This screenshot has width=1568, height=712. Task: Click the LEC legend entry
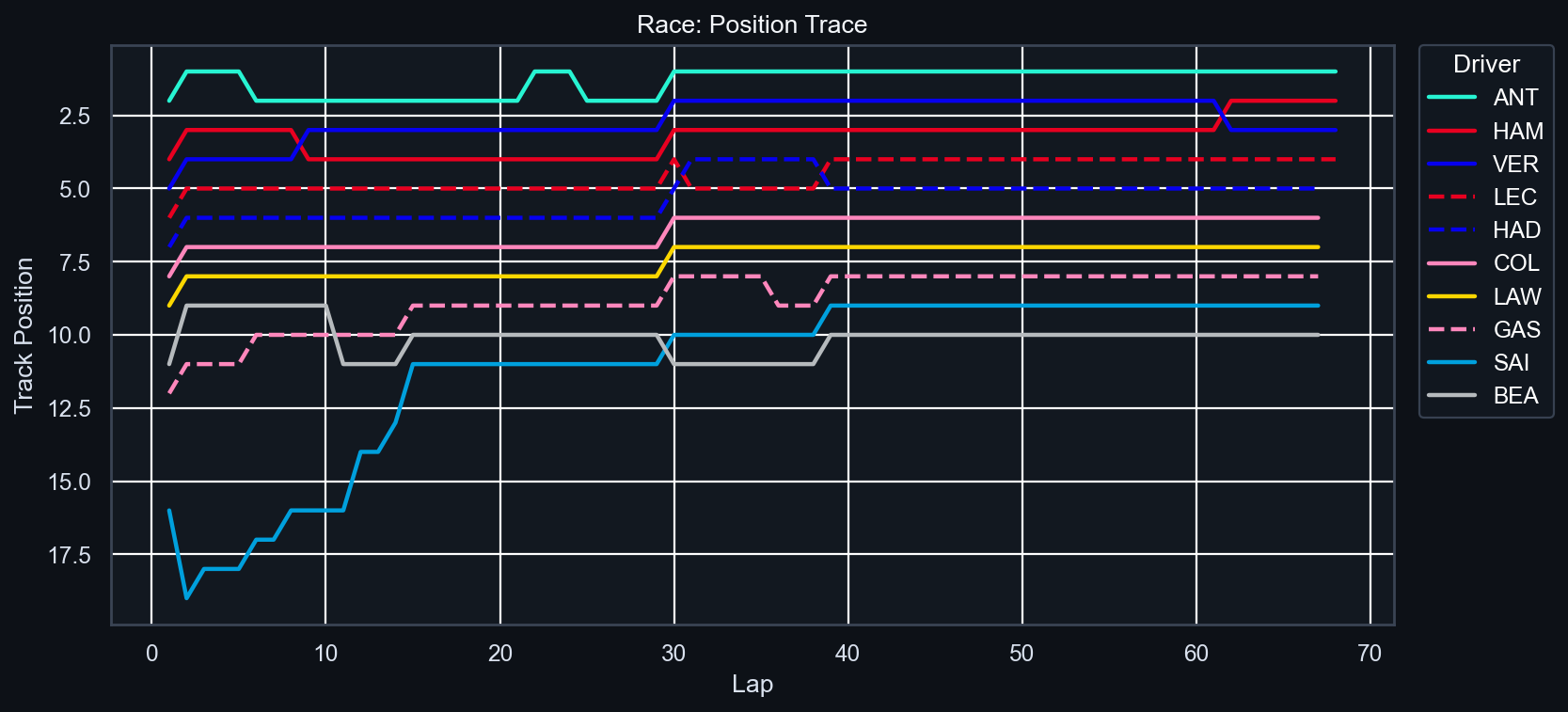[x=1481, y=197]
